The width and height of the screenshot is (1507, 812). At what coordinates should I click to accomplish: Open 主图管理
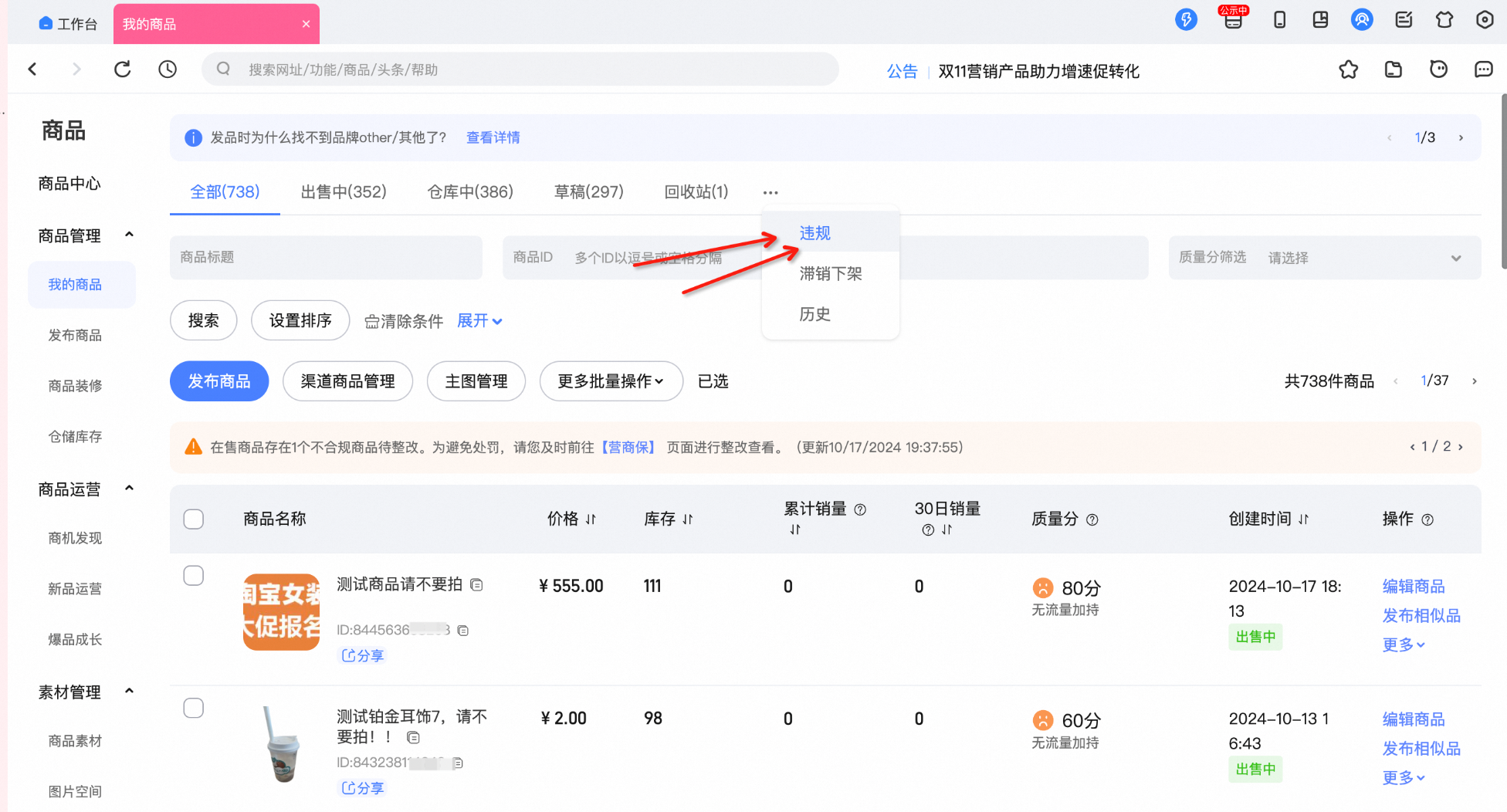click(476, 381)
